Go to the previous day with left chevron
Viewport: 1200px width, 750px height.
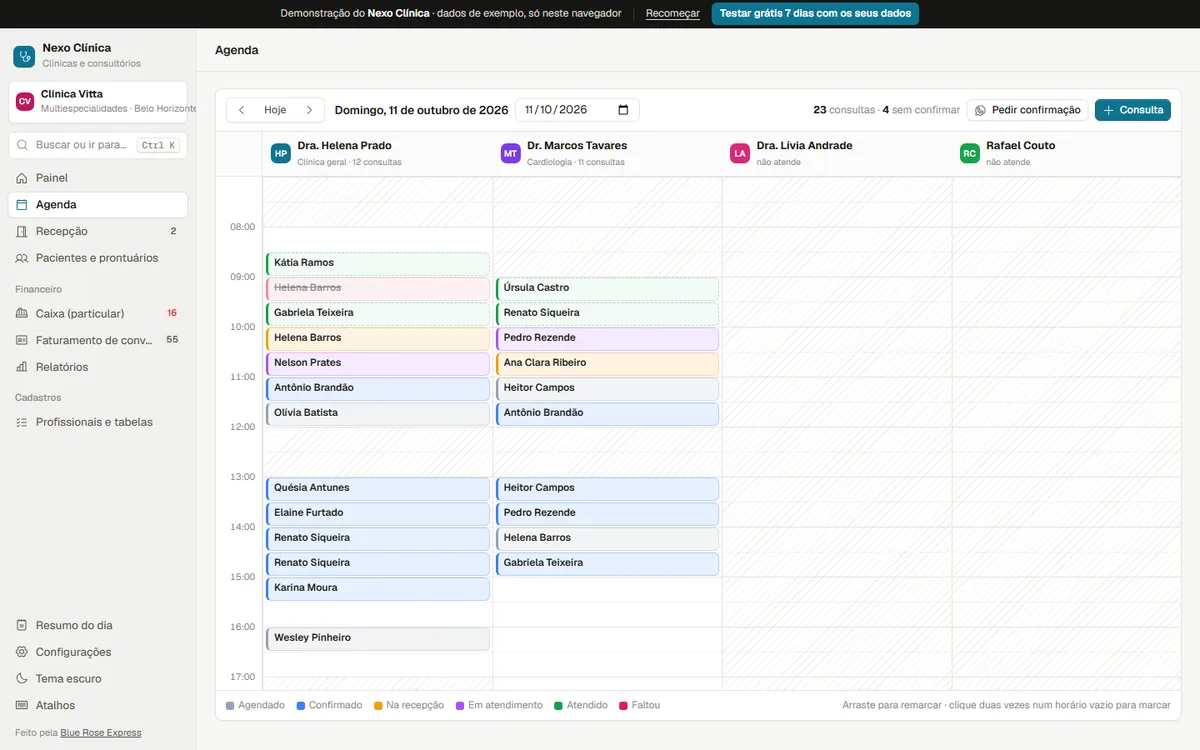pos(241,110)
